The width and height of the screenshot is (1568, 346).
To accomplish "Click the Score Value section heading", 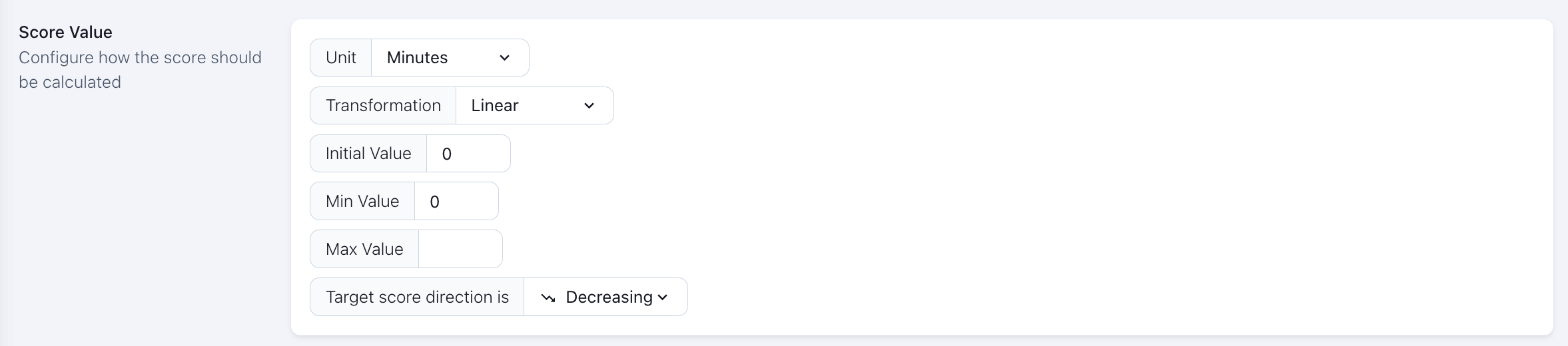I will pos(65,32).
